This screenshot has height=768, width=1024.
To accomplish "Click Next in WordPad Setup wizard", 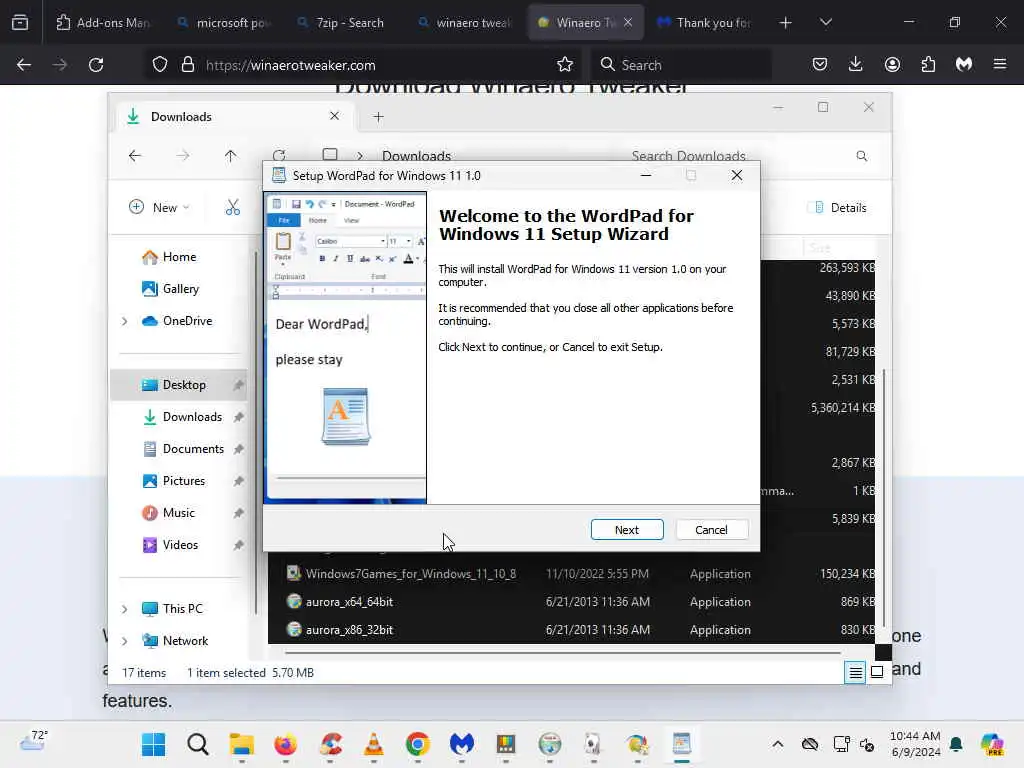I will 627,530.
